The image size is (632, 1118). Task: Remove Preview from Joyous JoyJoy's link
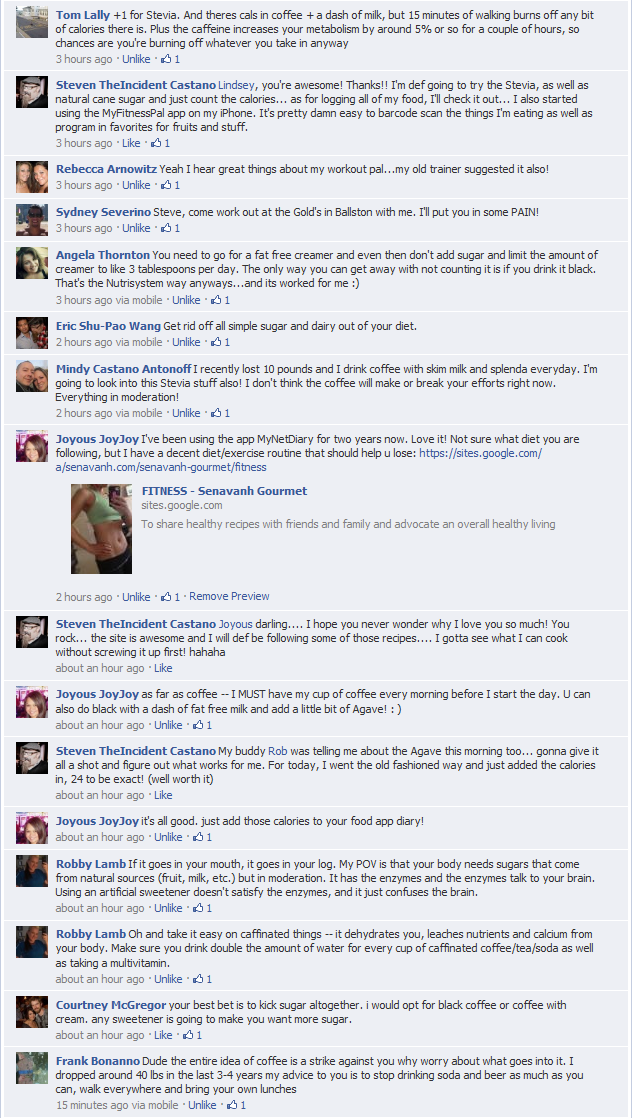coord(229,595)
